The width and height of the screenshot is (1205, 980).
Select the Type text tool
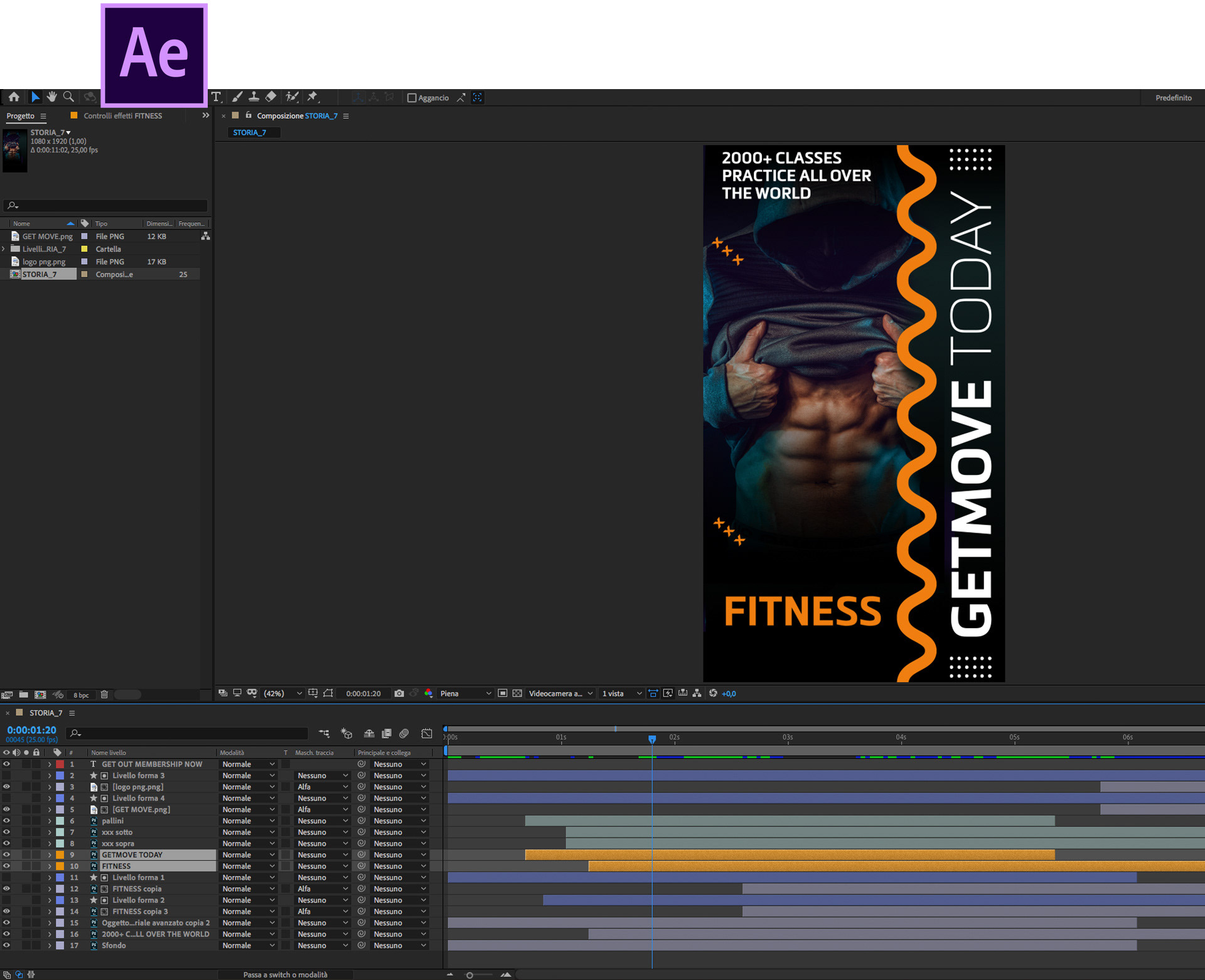point(216,97)
